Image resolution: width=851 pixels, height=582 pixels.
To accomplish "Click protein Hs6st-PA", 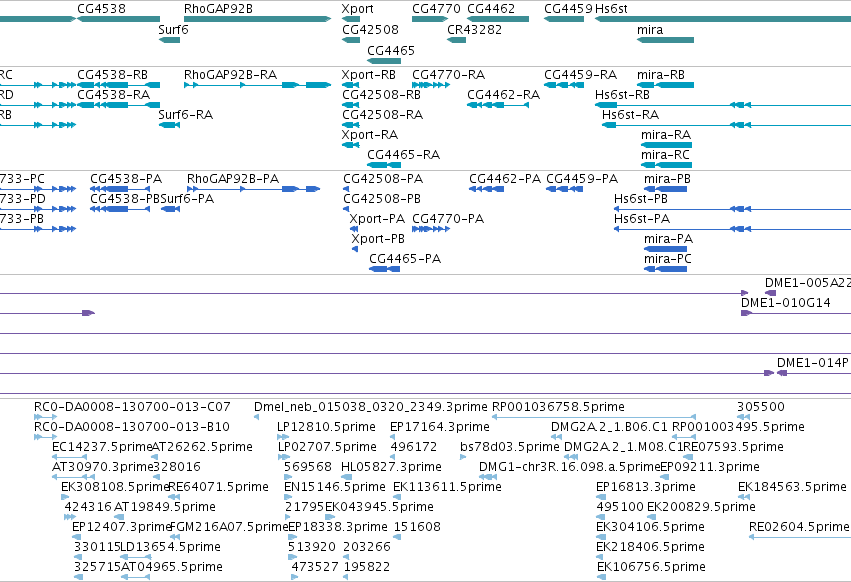I will [x=642, y=219].
